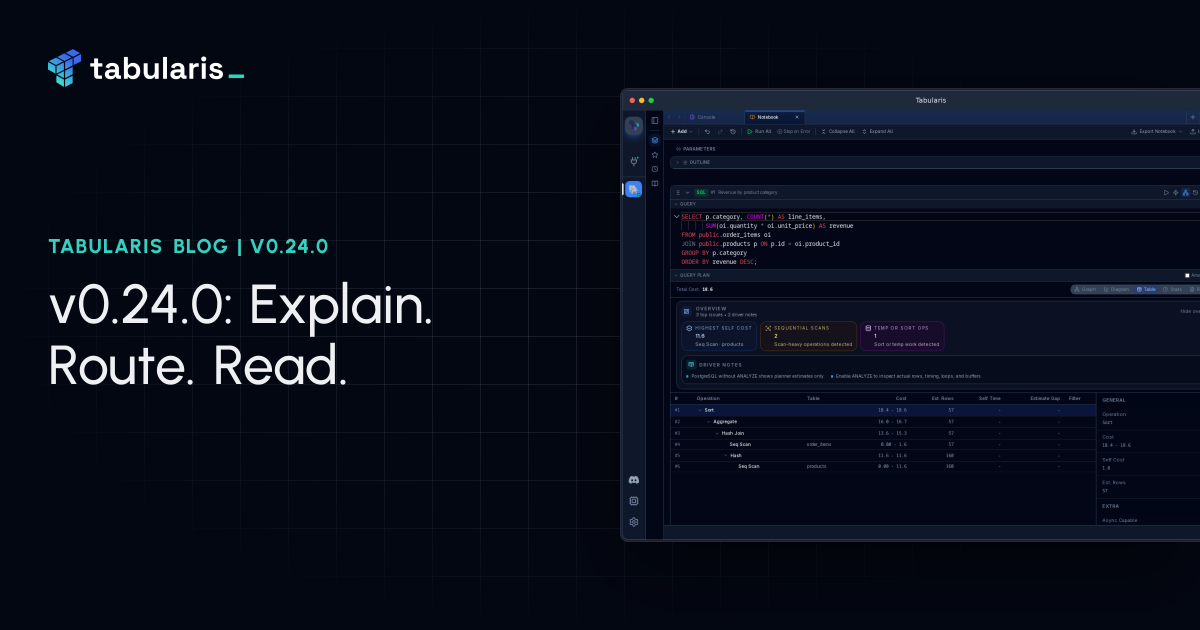The height and width of the screenshot is (630, 1200).
Task: Switch to the Notebook tab
Action: (x=774, y=117)
